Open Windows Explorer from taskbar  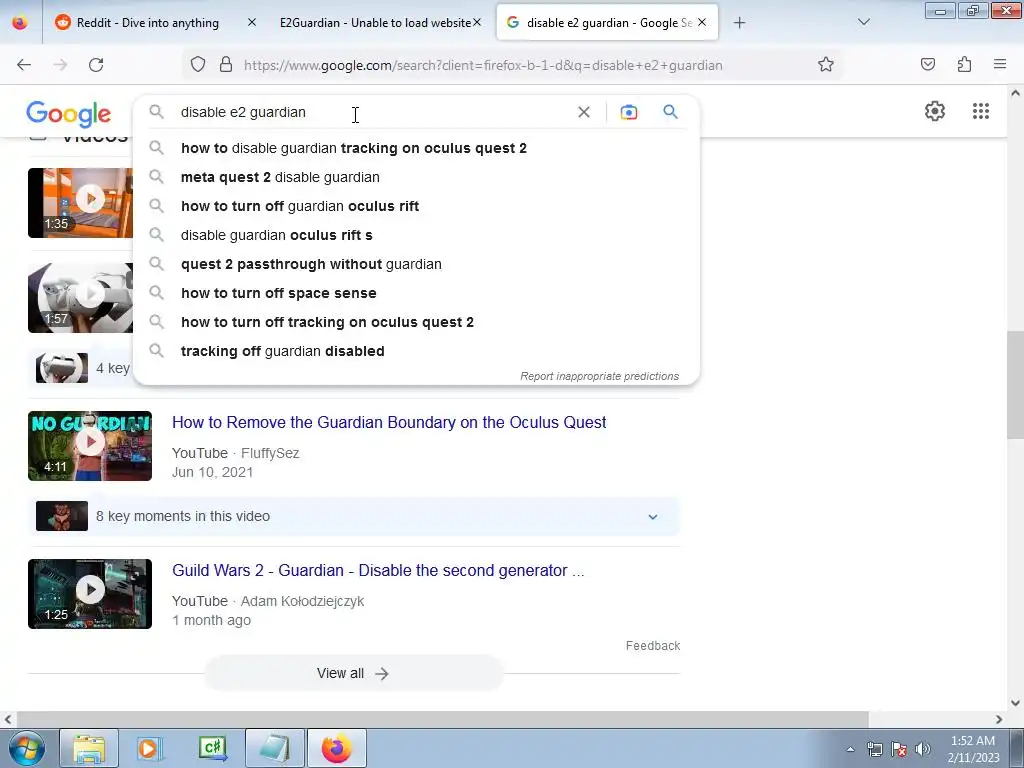(89, 748)
